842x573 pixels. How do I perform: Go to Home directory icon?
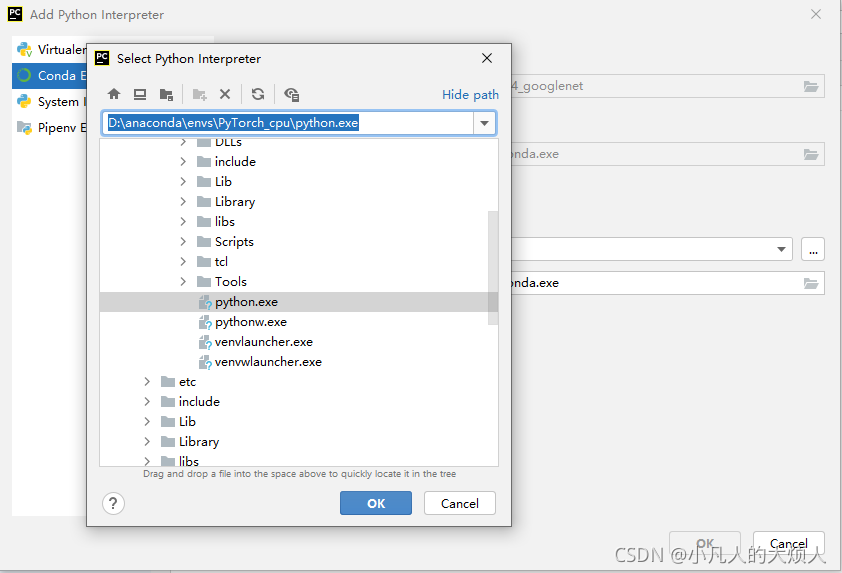(114, 95)
